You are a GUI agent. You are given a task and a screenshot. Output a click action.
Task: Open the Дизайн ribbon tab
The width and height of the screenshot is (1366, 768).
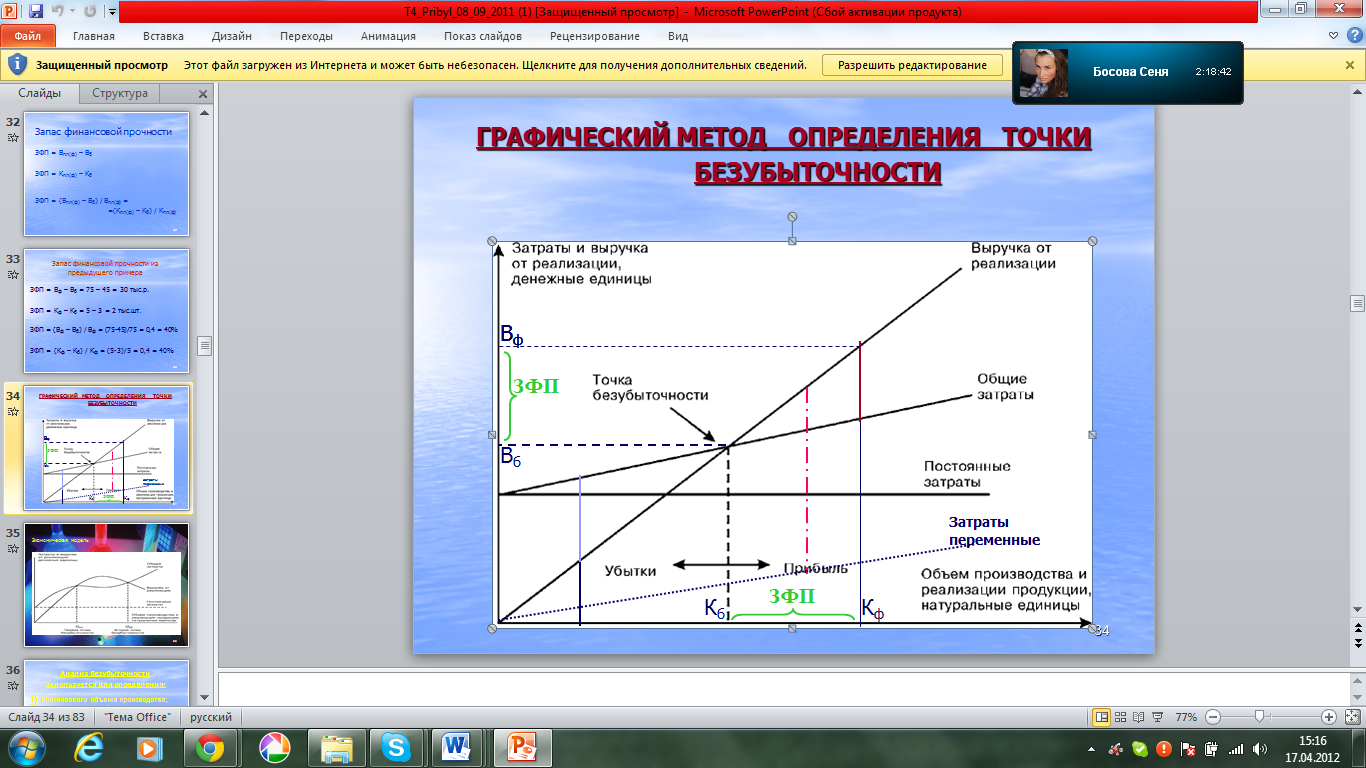coord(232,36)
